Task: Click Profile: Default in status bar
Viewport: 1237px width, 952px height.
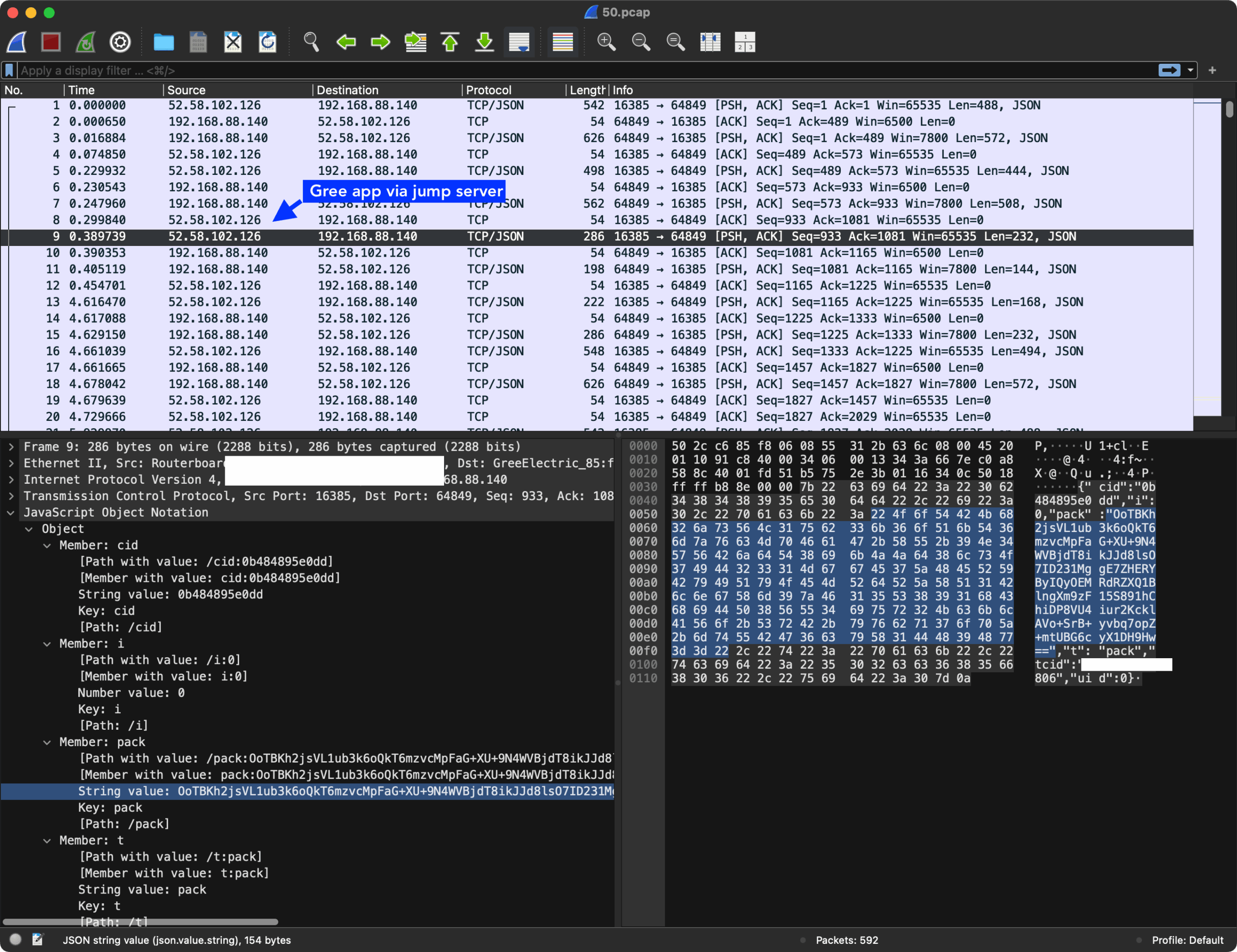Action: tap(1187, 940)
